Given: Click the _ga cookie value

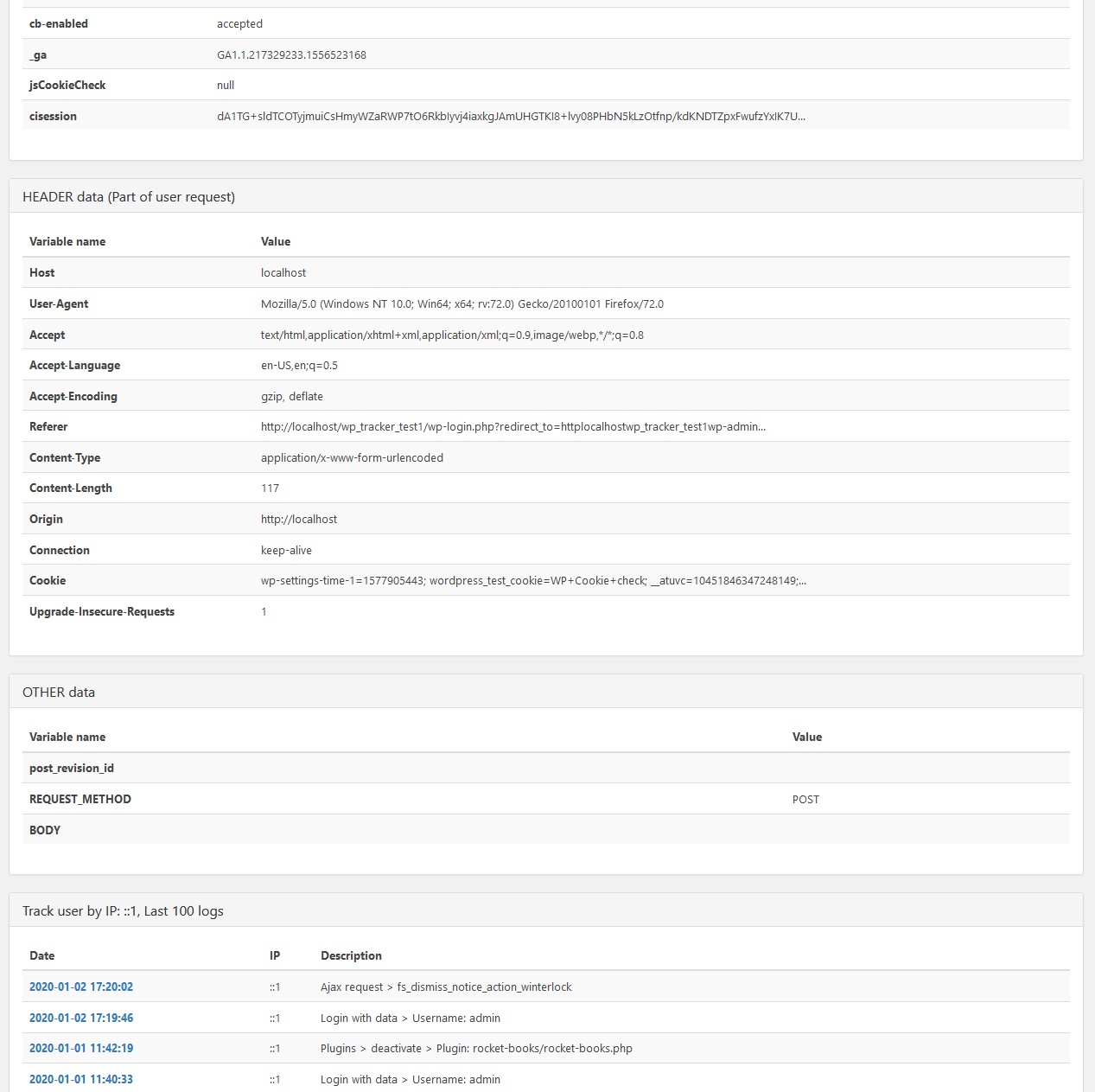Looking at the screenshot, I should click(x=291, y=54).
